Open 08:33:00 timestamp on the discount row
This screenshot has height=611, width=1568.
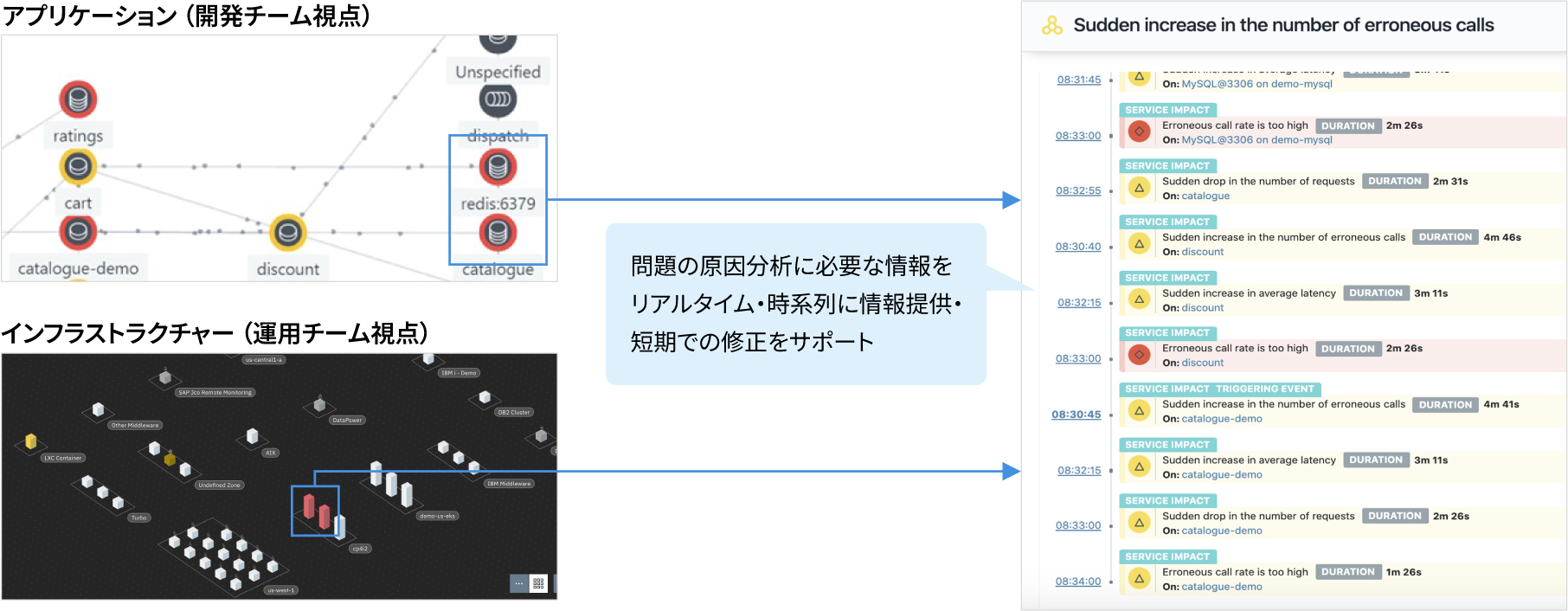(1078, 358)
